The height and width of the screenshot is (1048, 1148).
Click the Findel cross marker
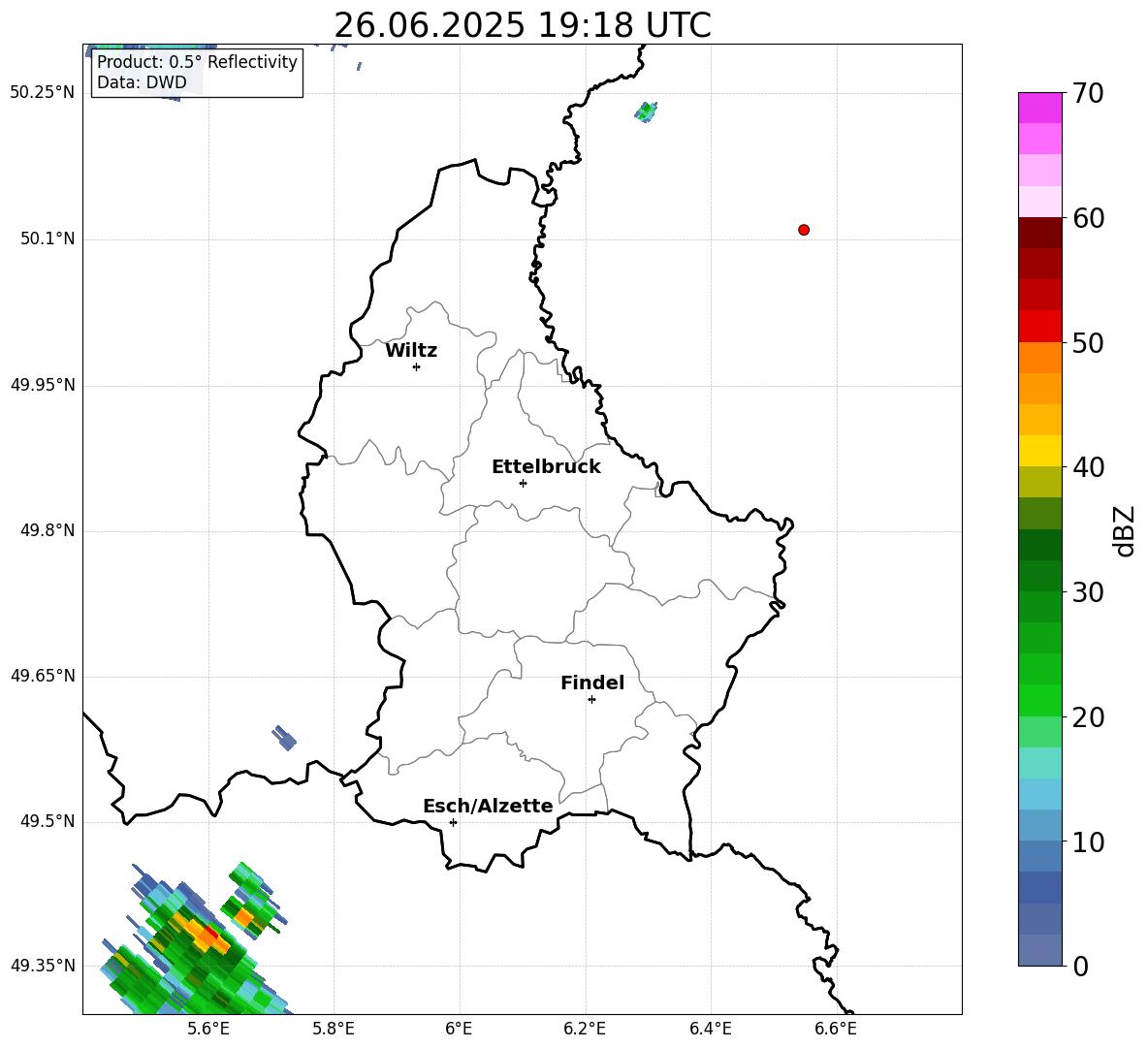coord(591,700)
